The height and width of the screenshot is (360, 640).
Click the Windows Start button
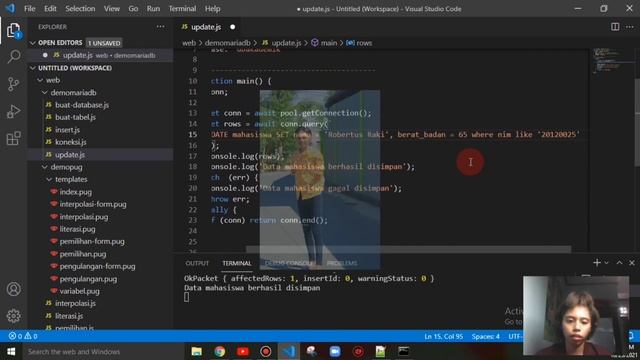11,351
